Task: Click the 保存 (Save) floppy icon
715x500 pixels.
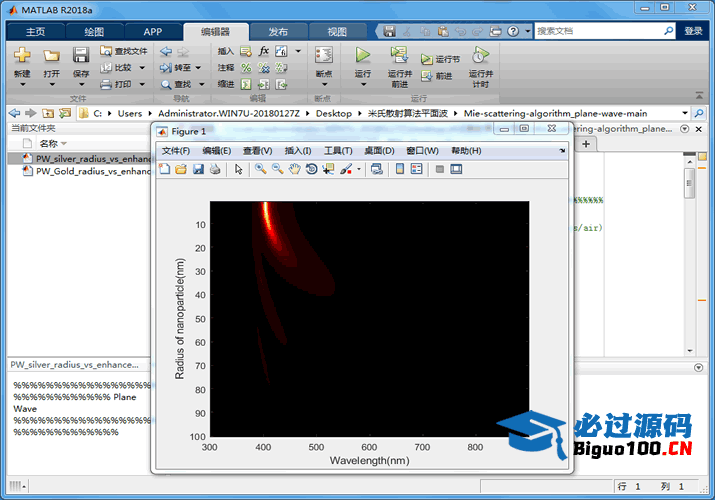Action: pos(81,55)
